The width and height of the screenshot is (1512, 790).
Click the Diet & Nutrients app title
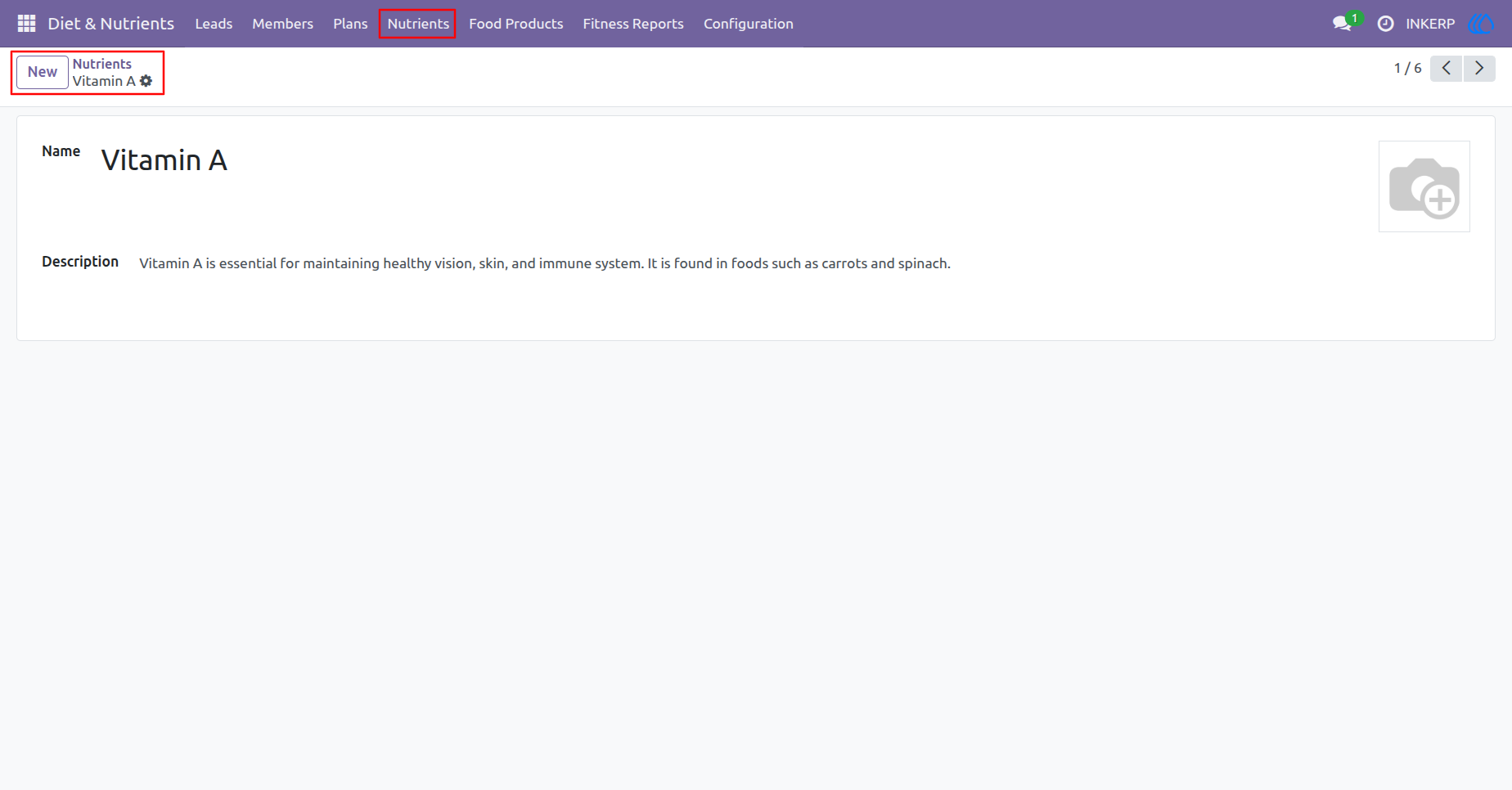pyautogui.click(x=110, y=24)
